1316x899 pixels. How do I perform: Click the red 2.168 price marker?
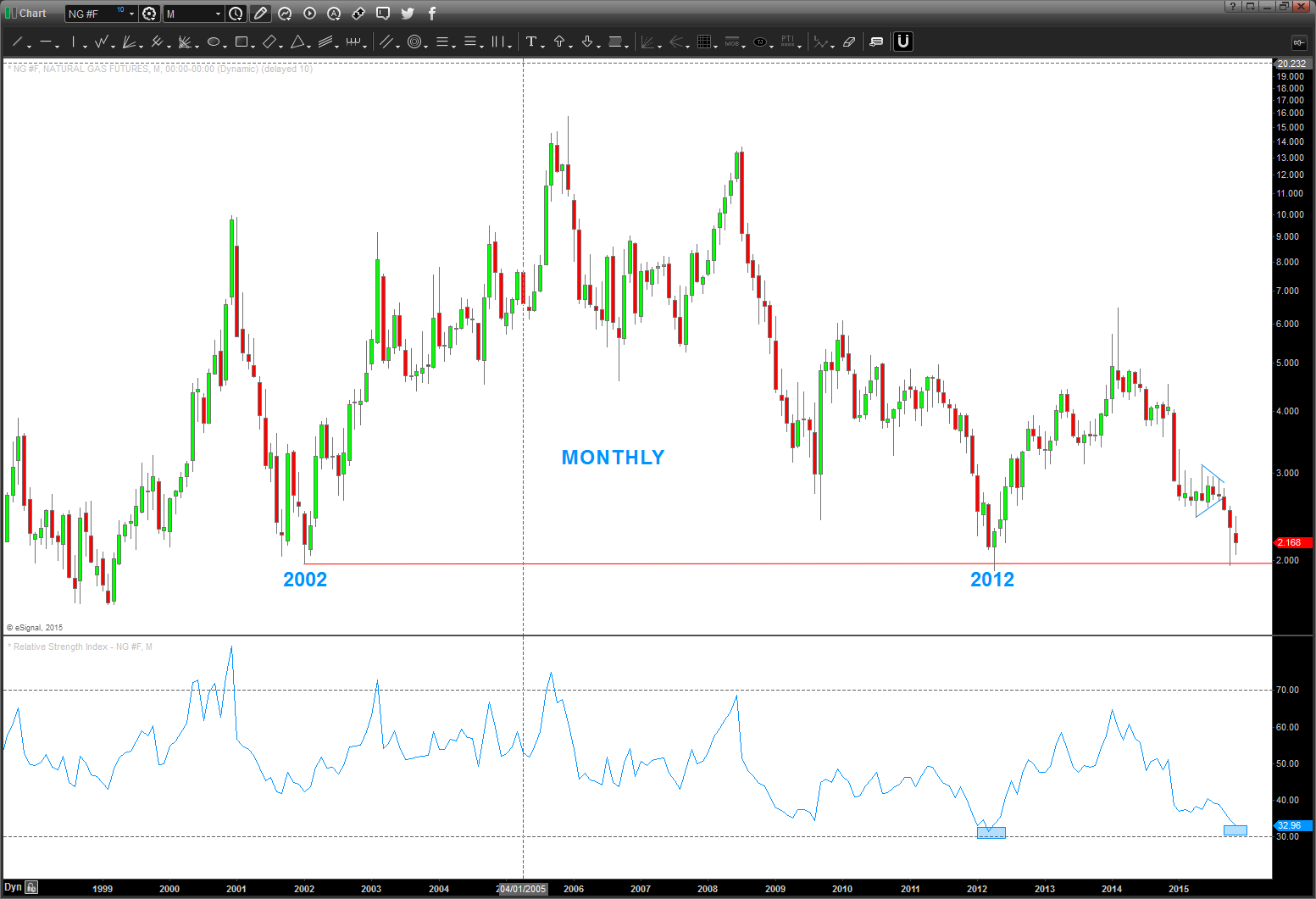pos(1291,542)
